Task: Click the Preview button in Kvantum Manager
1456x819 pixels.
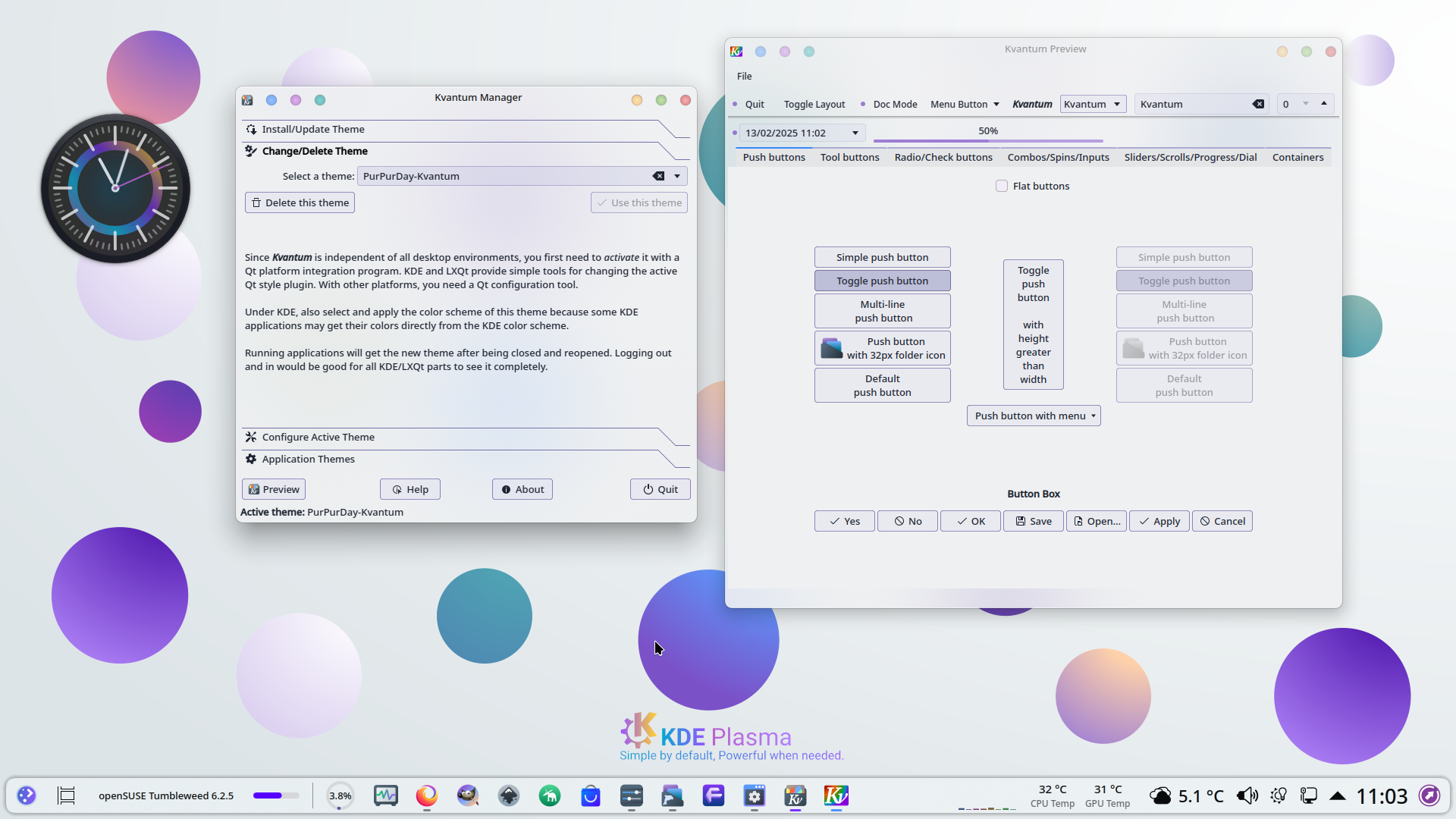Action: tap(274, 489)
